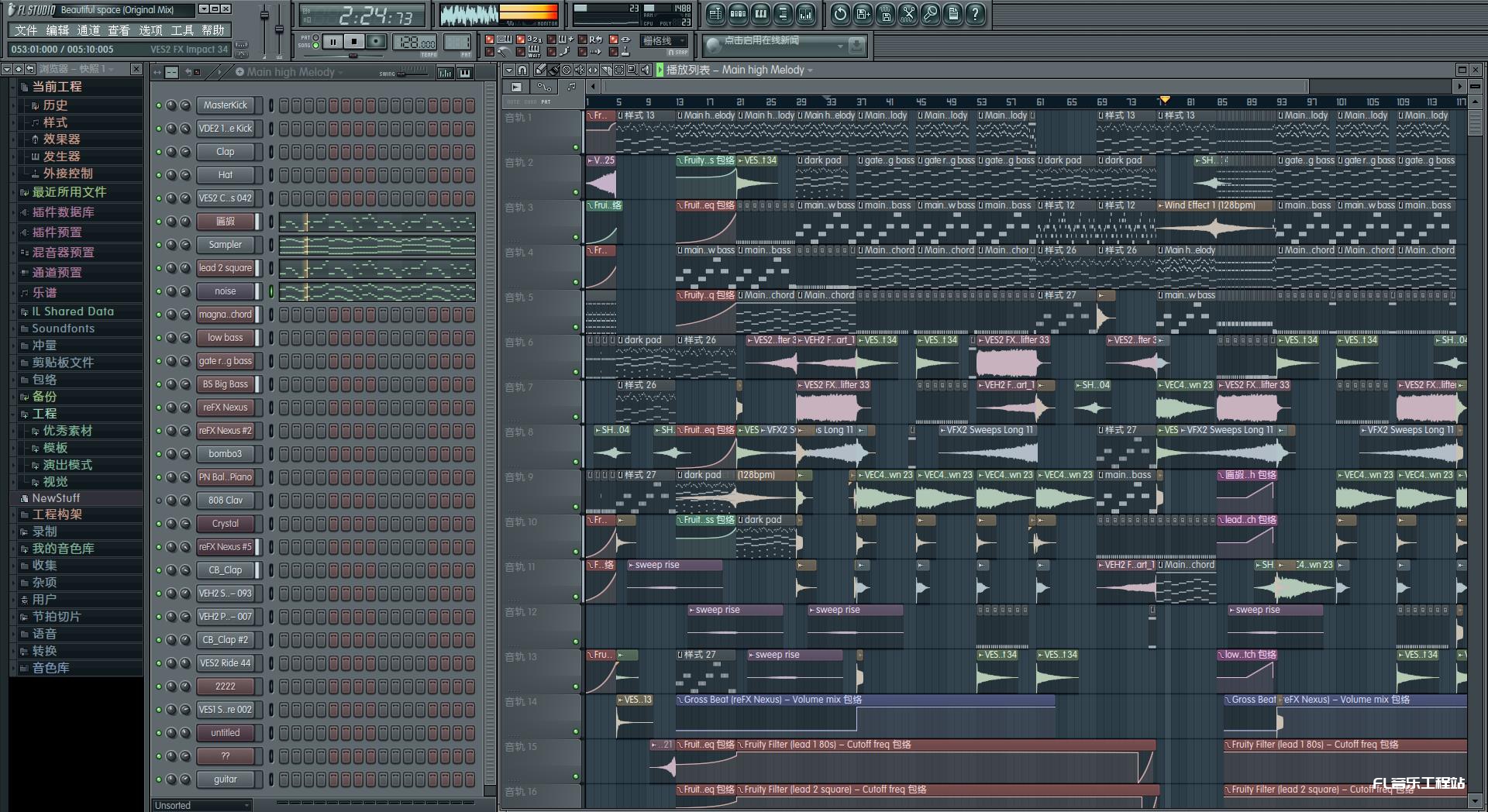Open the playlist window icon in top toolbar
Screen dimensions: 1488x812
[x=715, y=14]
